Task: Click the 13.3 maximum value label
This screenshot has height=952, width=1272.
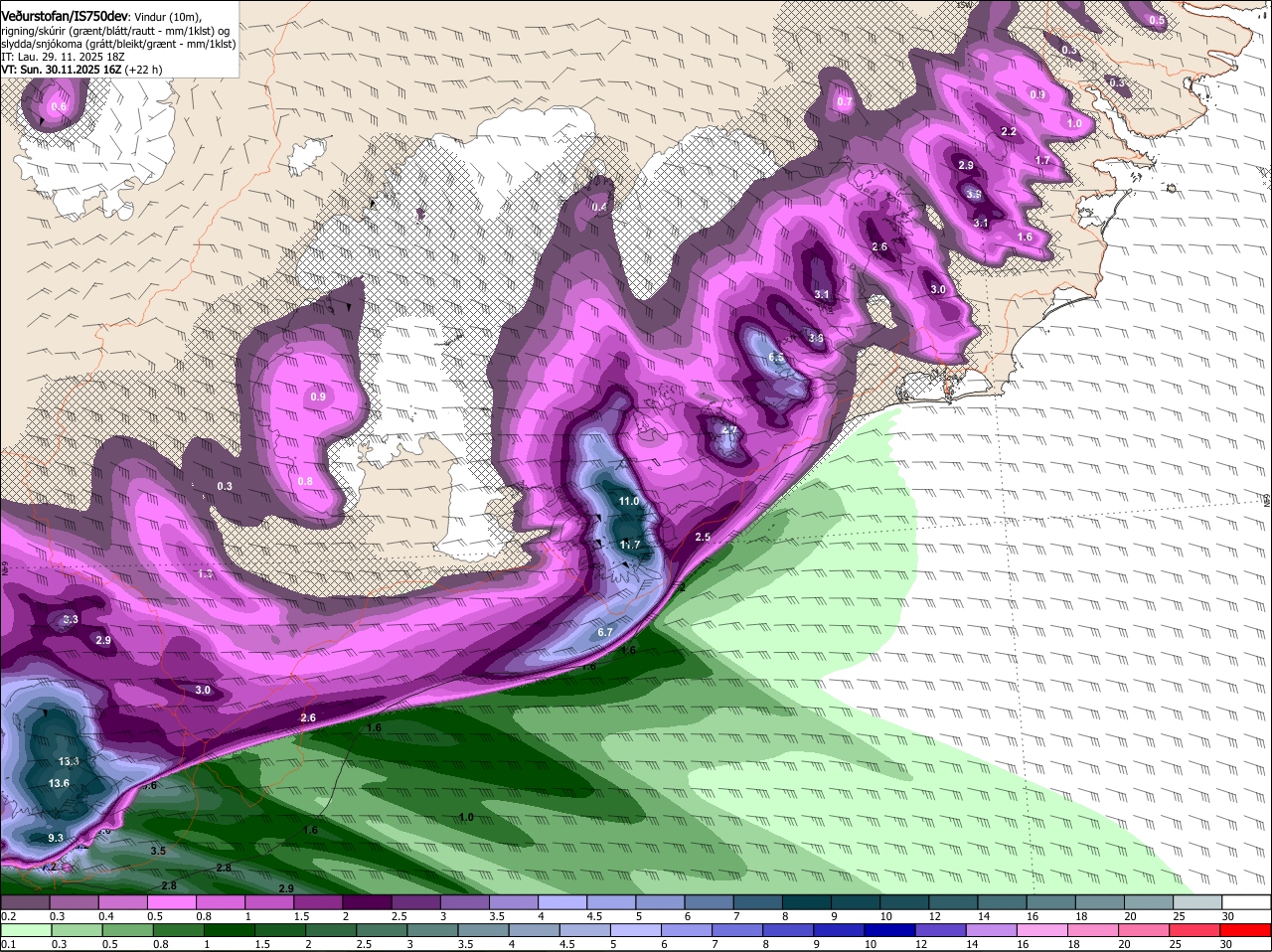Action: point(70,761)
